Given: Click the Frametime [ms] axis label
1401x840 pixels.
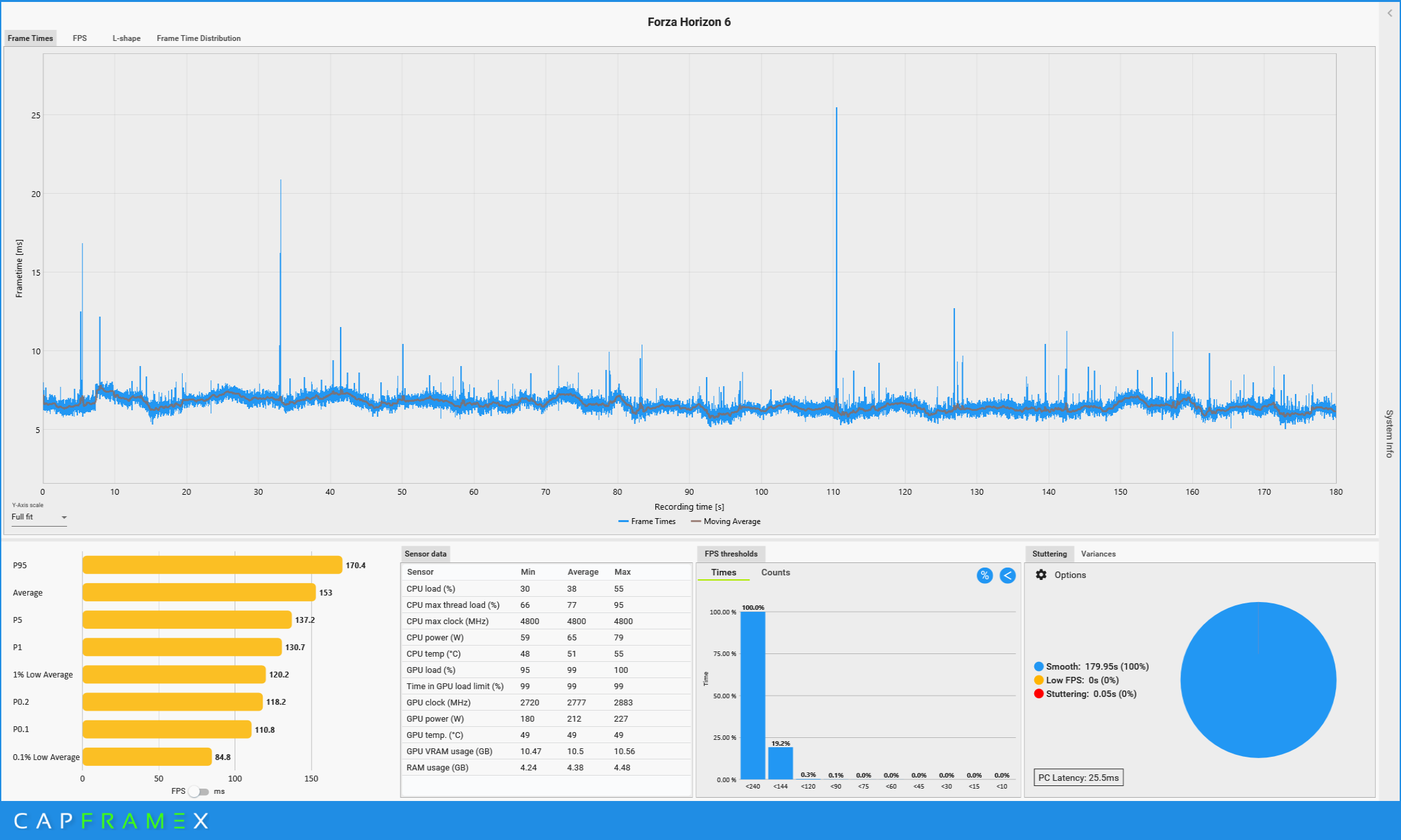Looking at the screenshot, I should (19, 269).
